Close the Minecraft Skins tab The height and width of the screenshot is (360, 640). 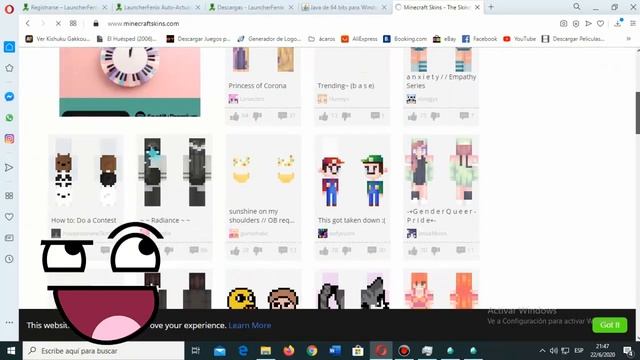pyautogui.click(x=477, y=7)
